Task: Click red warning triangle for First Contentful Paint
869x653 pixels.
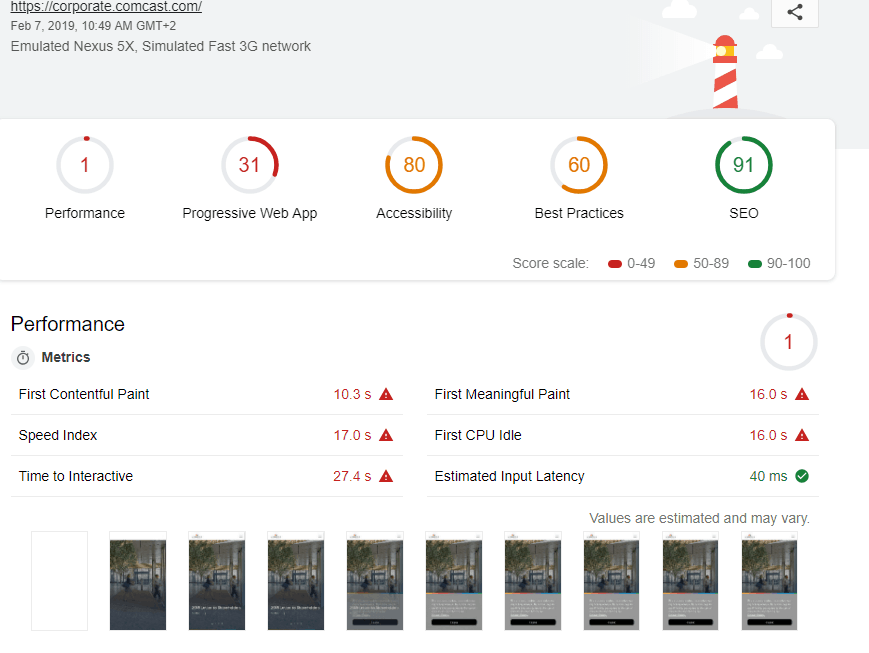Action: coord(386,394)
